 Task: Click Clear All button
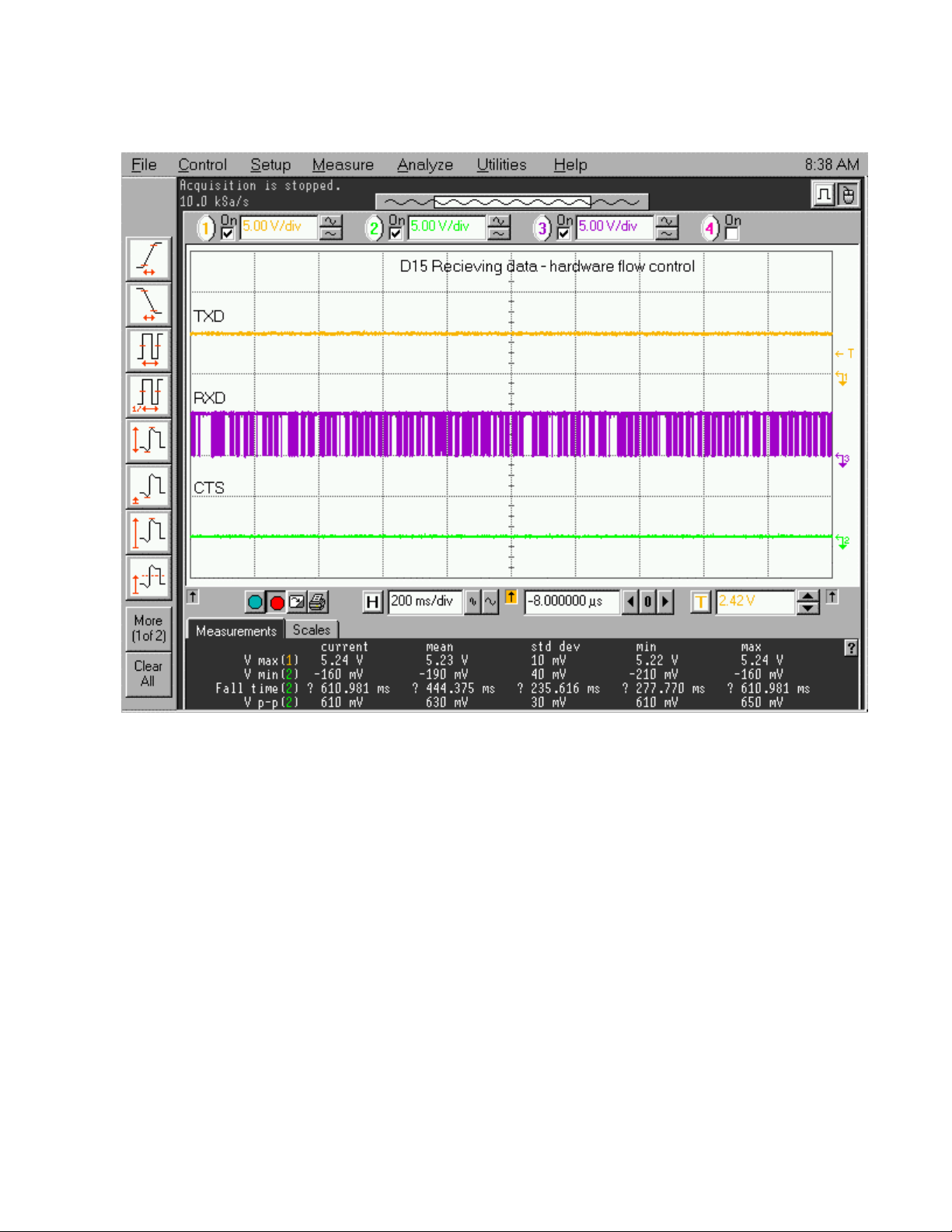(x=148, y=674)
